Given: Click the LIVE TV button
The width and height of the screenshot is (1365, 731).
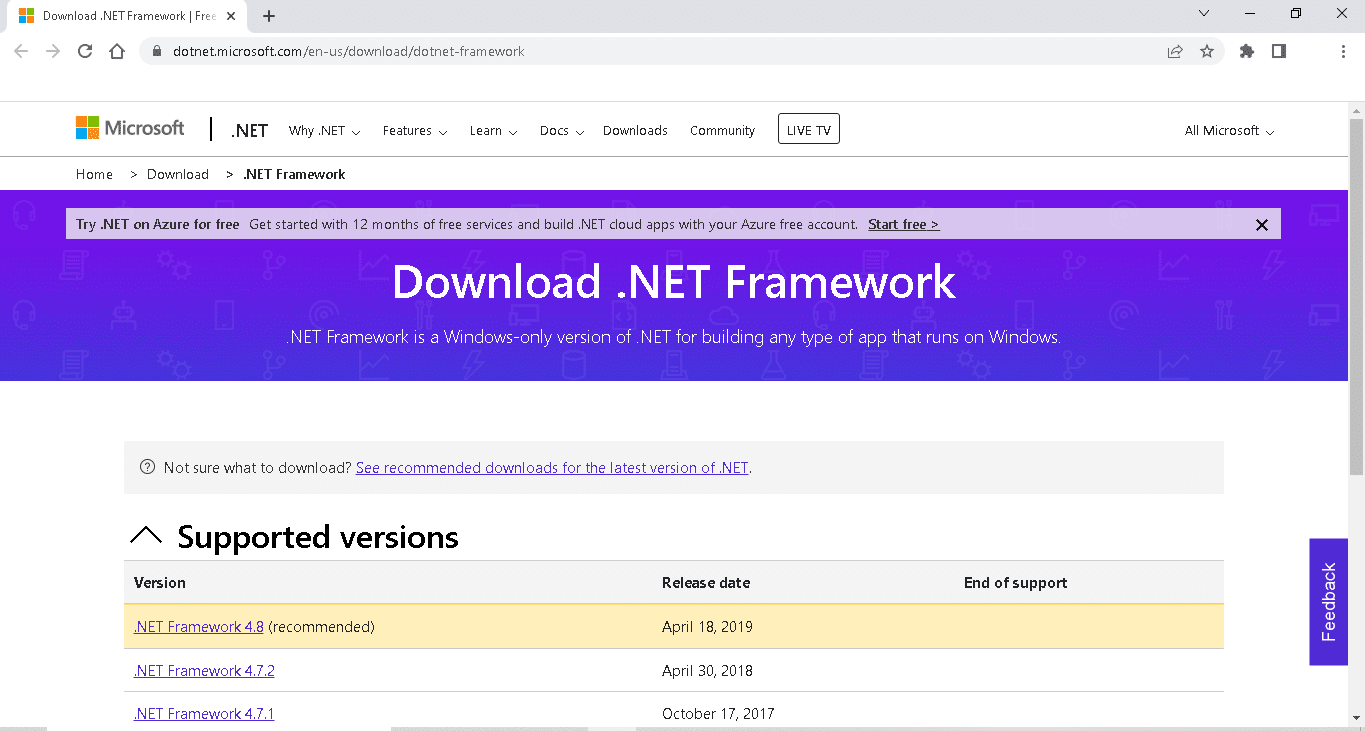Looking at the screenshot, I should (808, 130).
